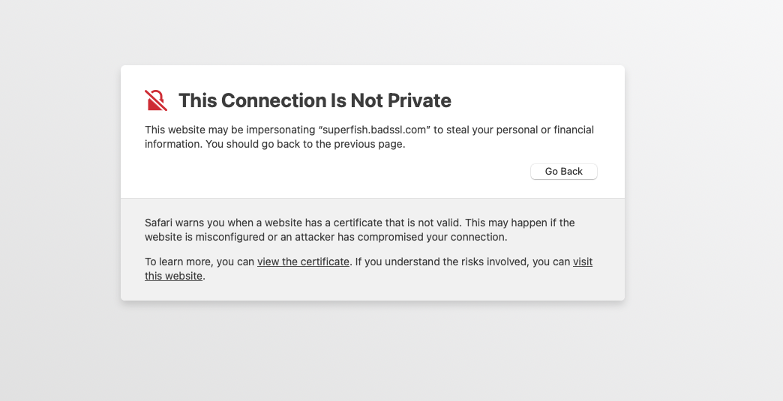Click the divider line between the card sections
The width and height of the screenshot is (783, 401).
tap(373, 198)
